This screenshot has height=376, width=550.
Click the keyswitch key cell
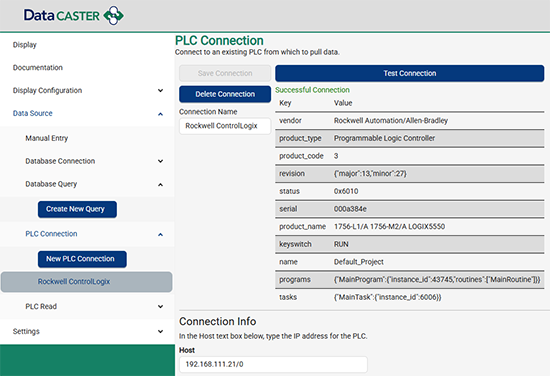[x=295, y=244]
